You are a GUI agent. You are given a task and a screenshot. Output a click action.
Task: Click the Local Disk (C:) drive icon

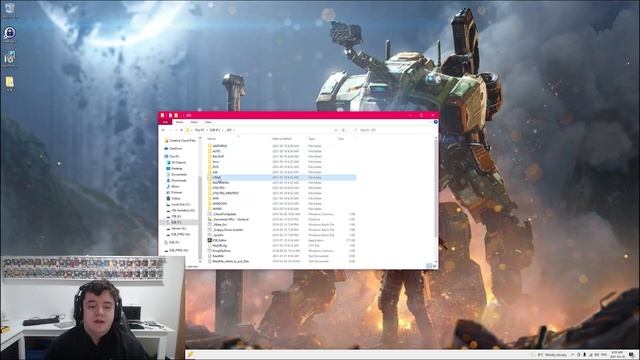click(x=168, y=204)
